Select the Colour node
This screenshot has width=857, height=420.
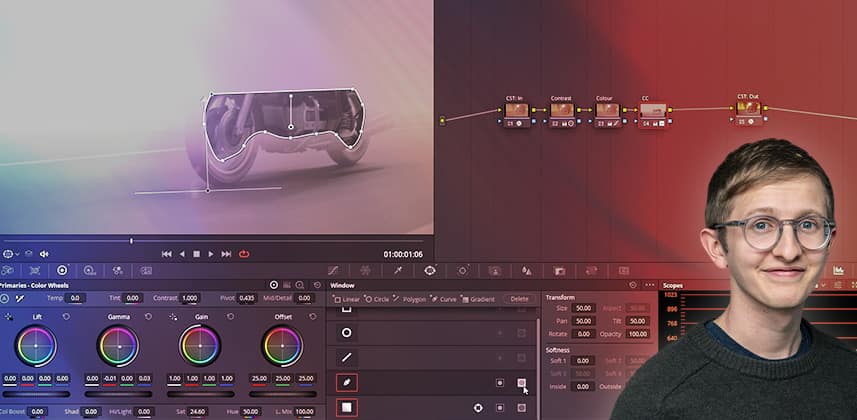[607, 113]
